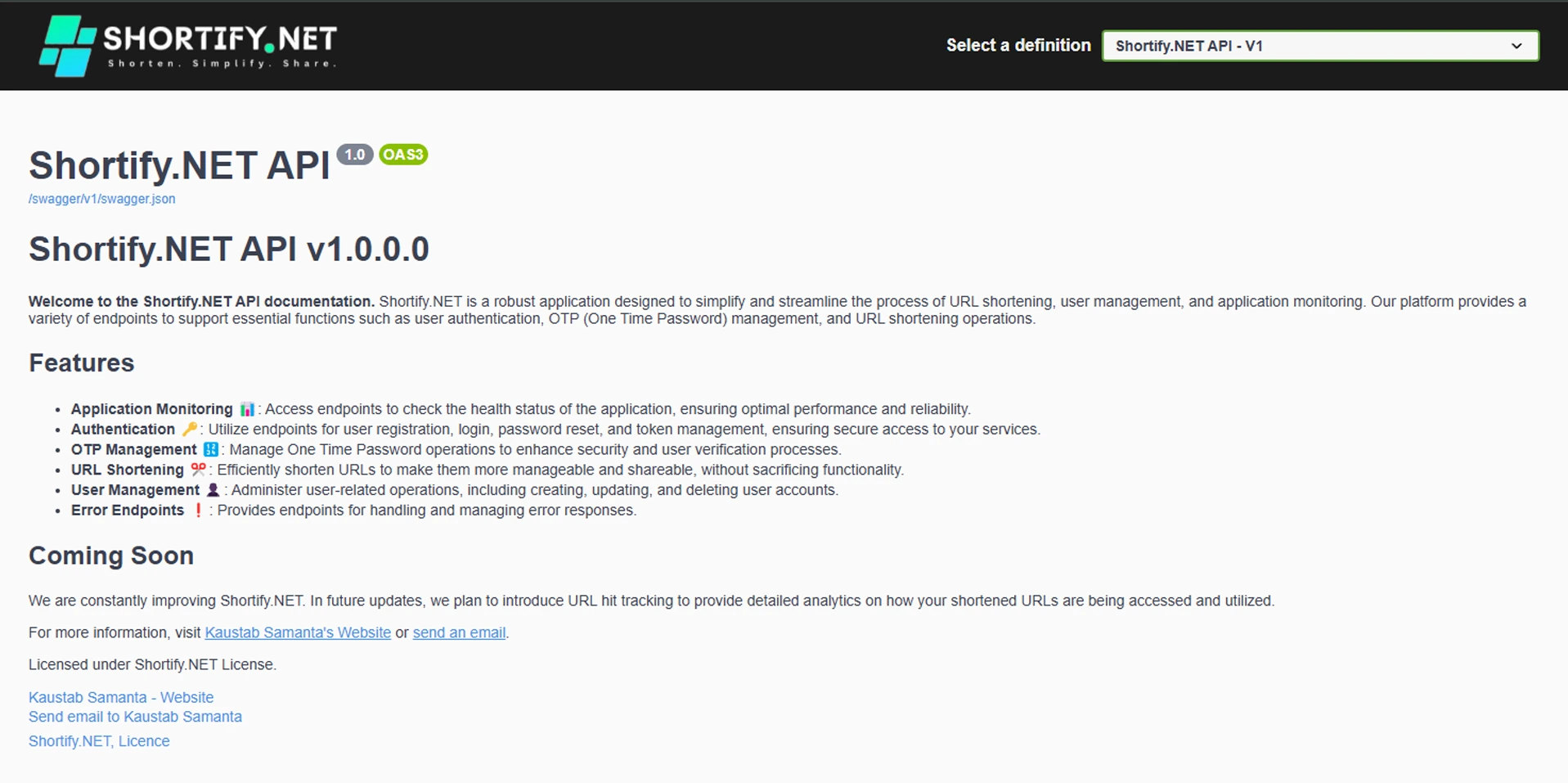Click the gray 1.0 version badge
1568x783 pixels.
(x=354, y=155)
